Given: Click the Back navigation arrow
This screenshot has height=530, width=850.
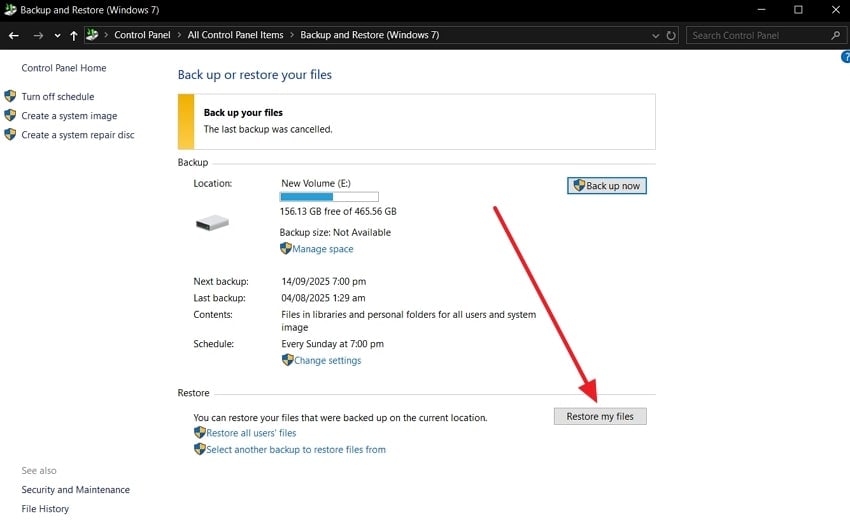Looking at the screenshot, I should click(x=14, y=35).
